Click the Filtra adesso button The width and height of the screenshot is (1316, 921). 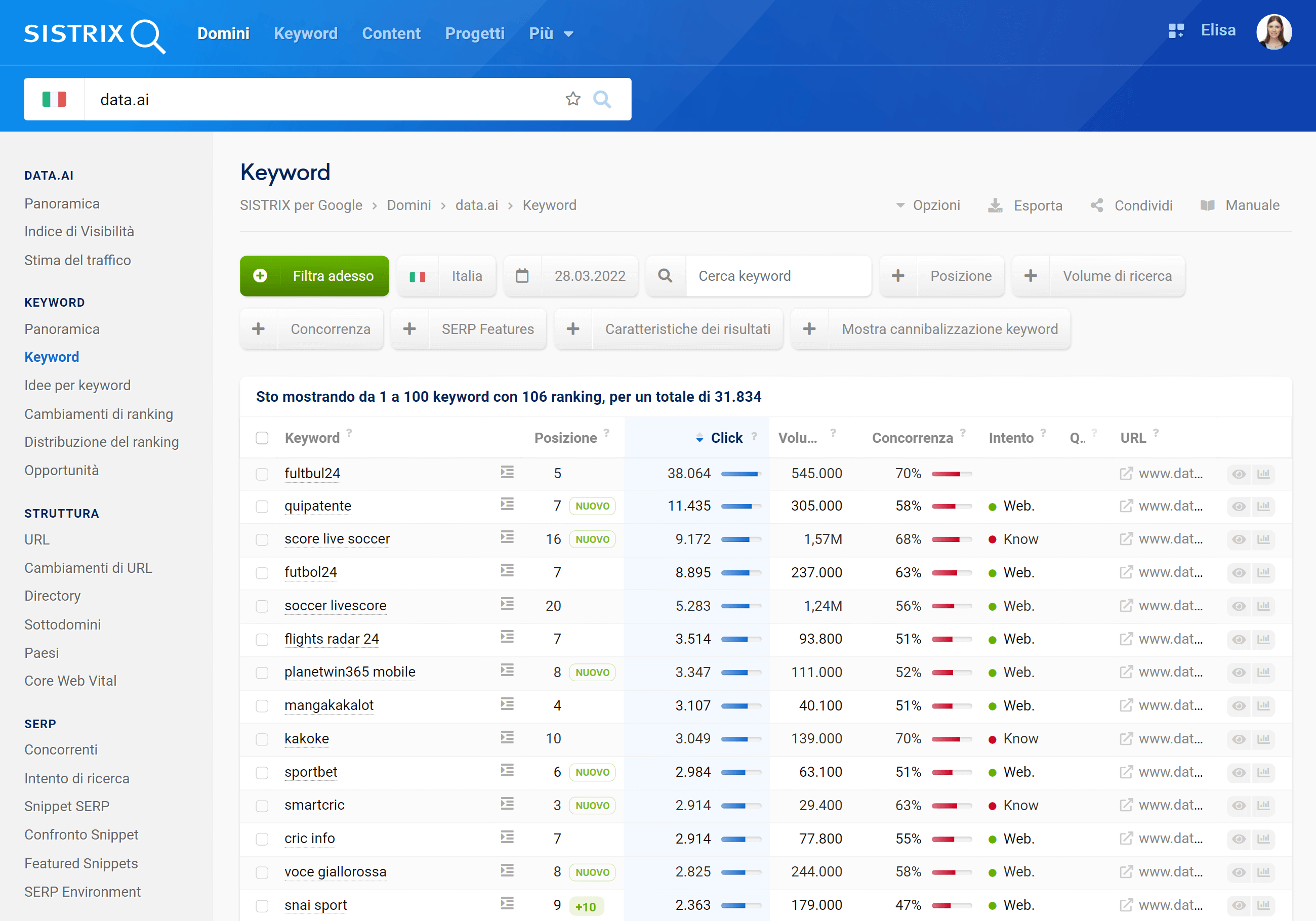pyautogui.click(x=314, y=276)
